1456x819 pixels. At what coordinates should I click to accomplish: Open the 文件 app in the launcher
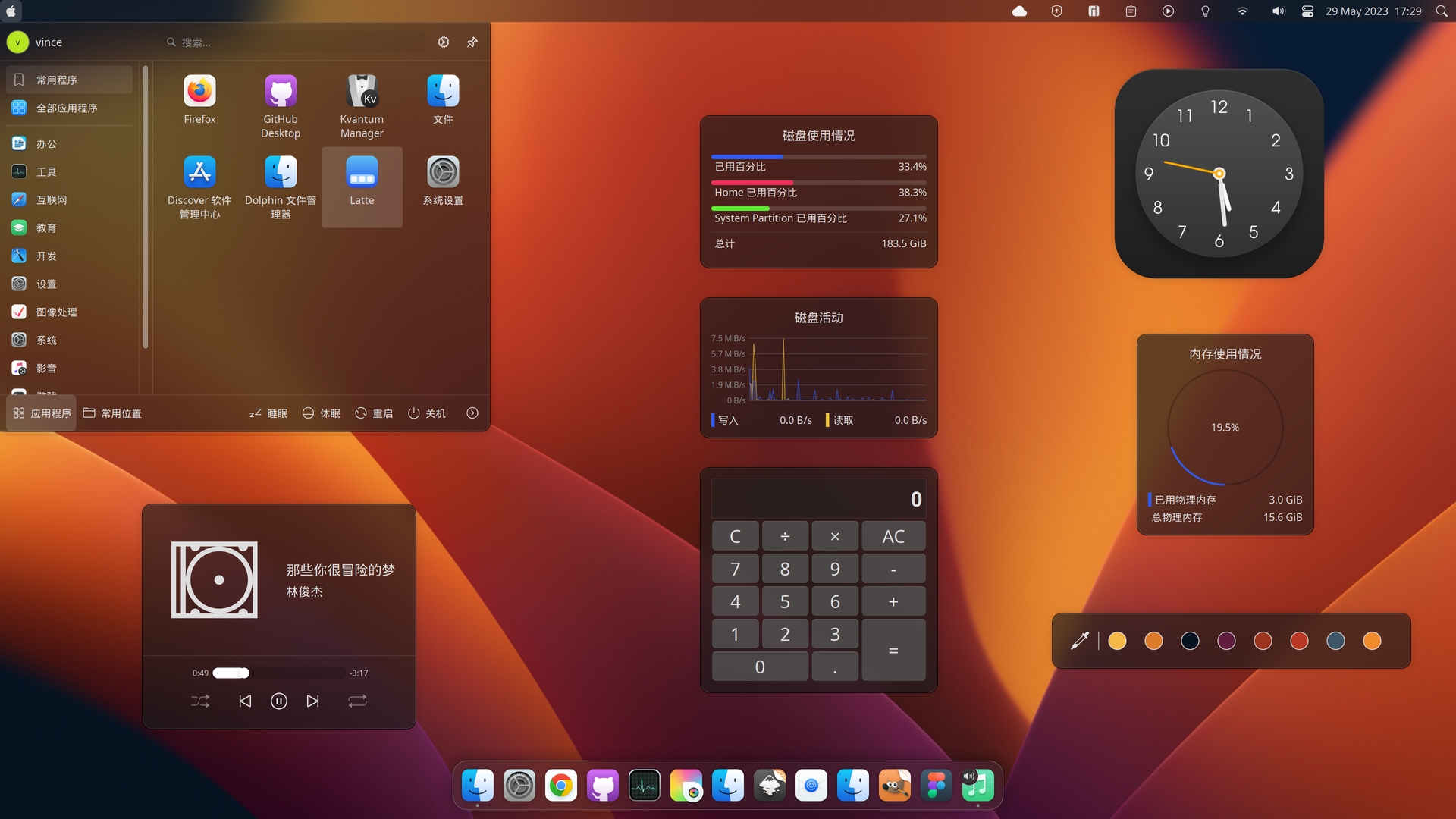click(x=443, y=100)
